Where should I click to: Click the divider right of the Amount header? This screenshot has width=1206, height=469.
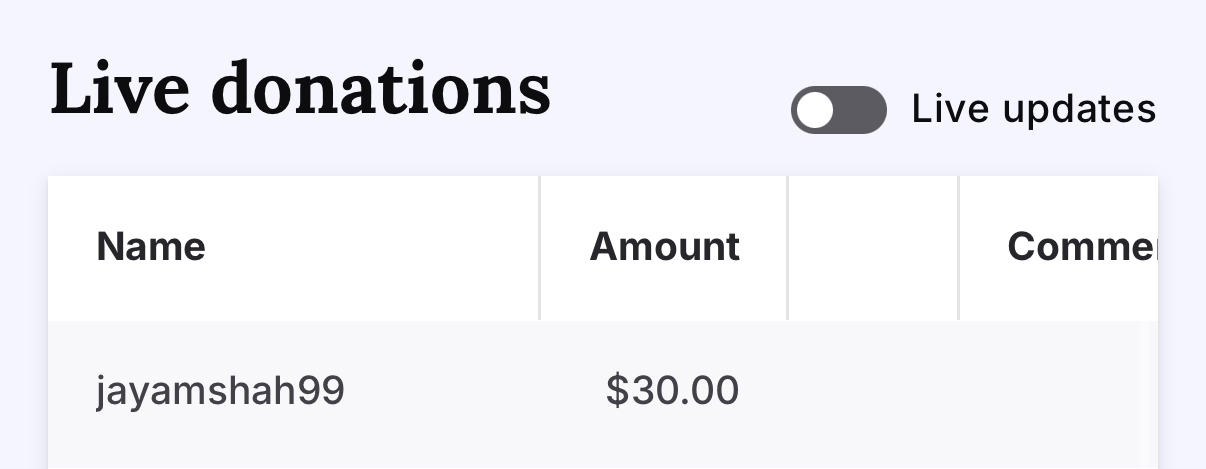(788, 248)
